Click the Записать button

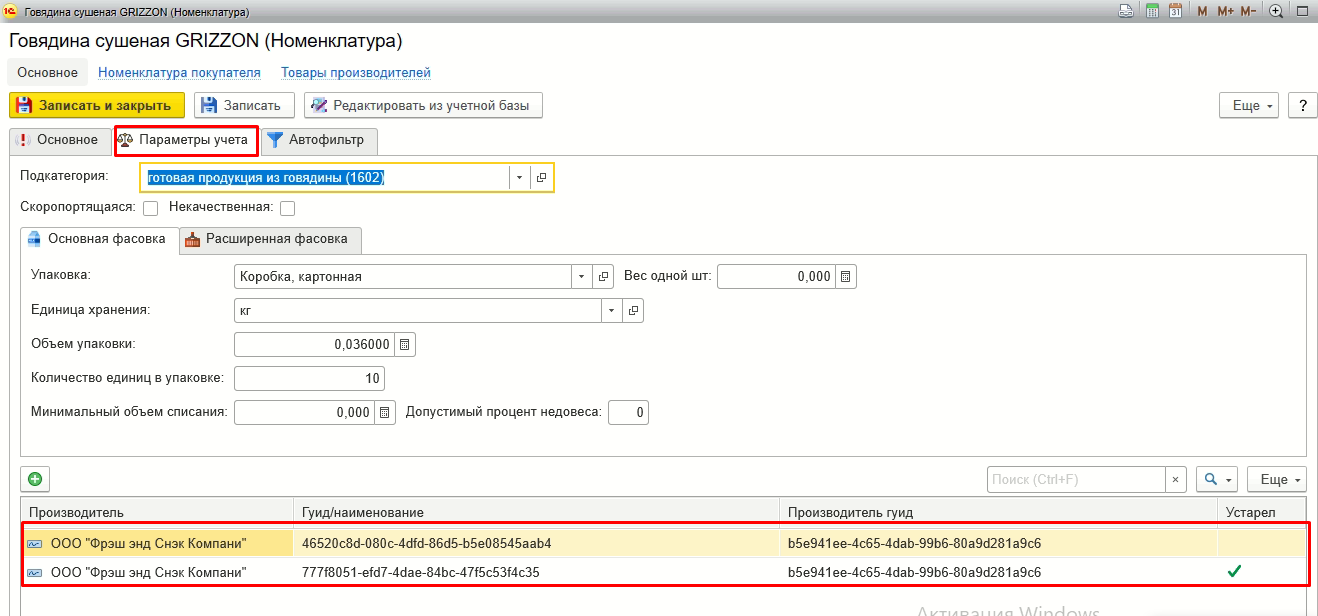point(244,105)
